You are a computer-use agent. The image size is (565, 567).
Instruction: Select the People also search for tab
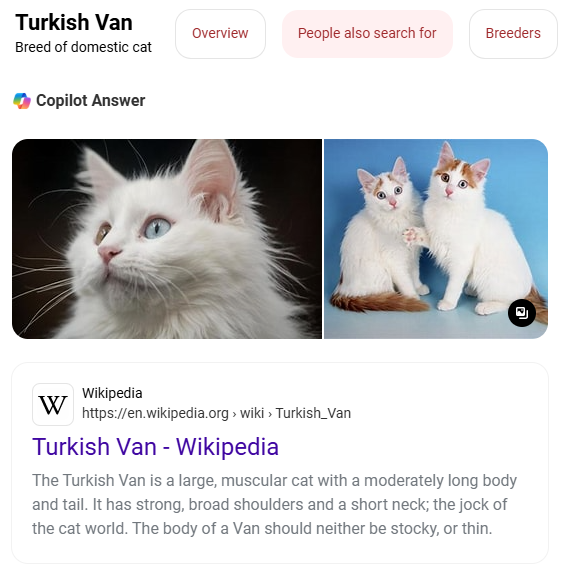(x=367, y=34)
